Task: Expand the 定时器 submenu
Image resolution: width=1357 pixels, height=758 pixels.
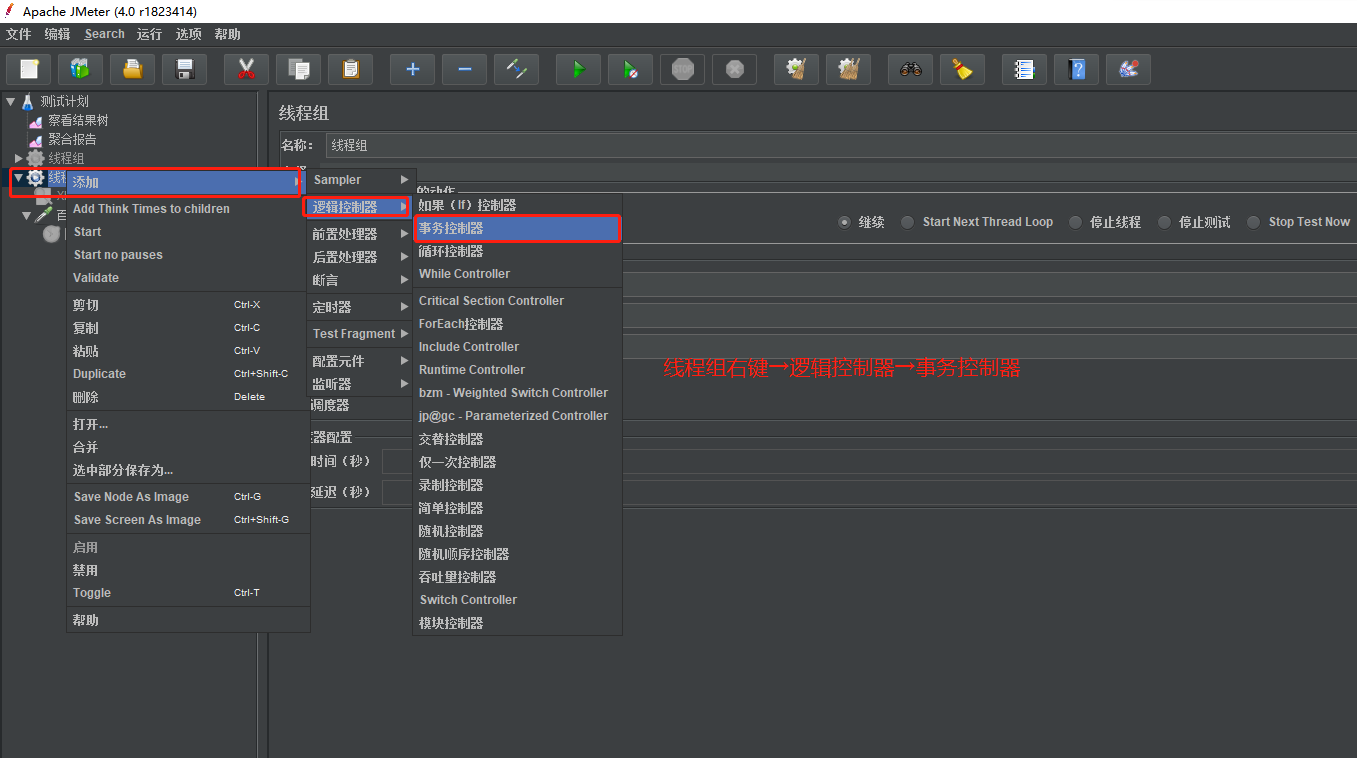Action: coord(361,307)
